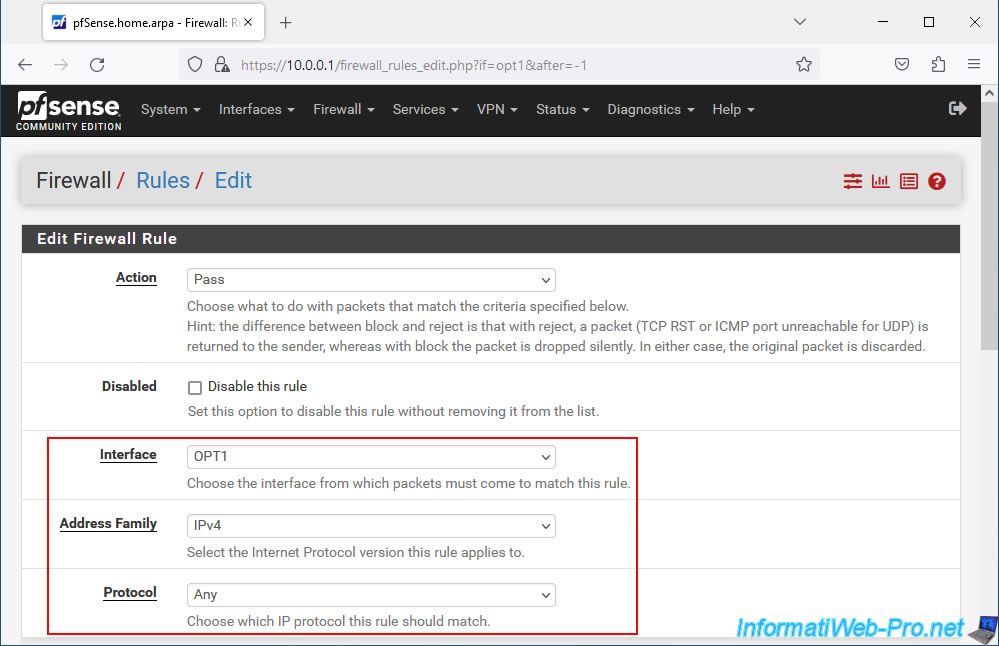Click browser forward arrow
The width and height of the screenshot is (999, 646).
(61, 64)
